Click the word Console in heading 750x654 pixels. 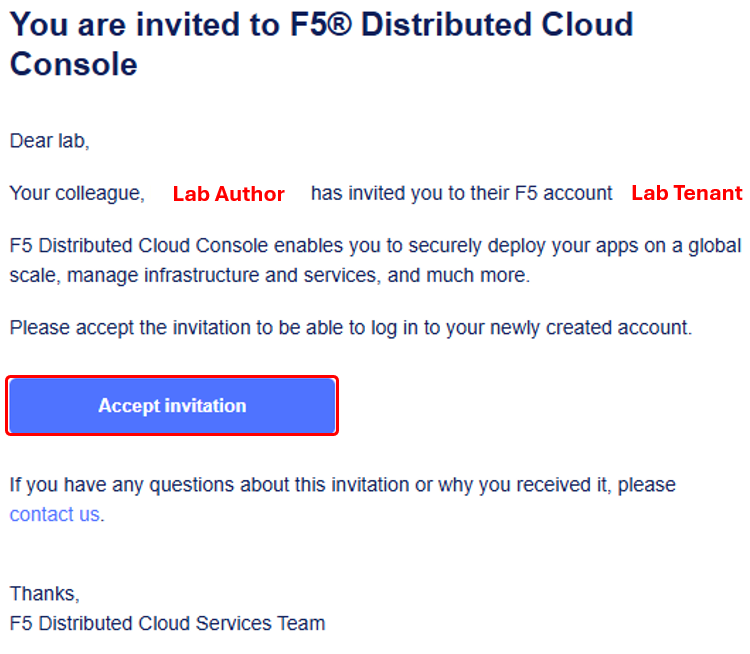[74, 64]
